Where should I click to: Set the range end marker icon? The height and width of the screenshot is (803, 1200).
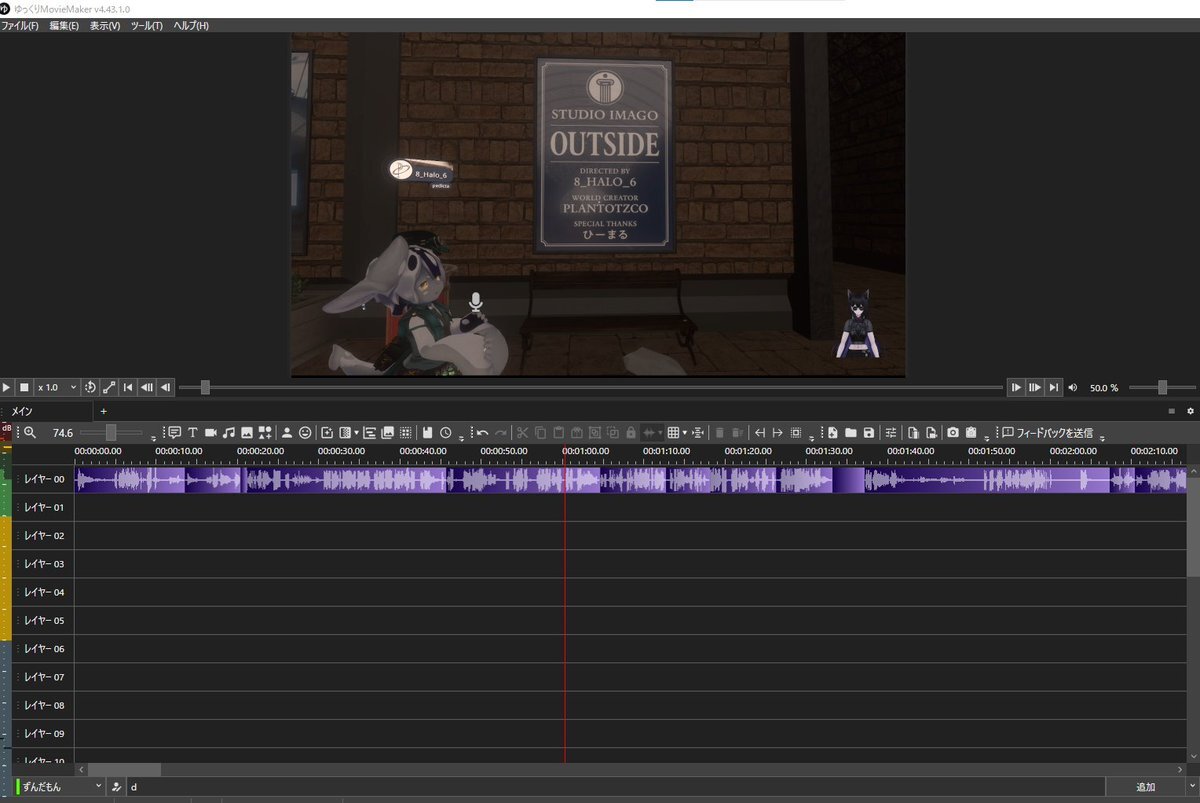click(x=777, y=432)
